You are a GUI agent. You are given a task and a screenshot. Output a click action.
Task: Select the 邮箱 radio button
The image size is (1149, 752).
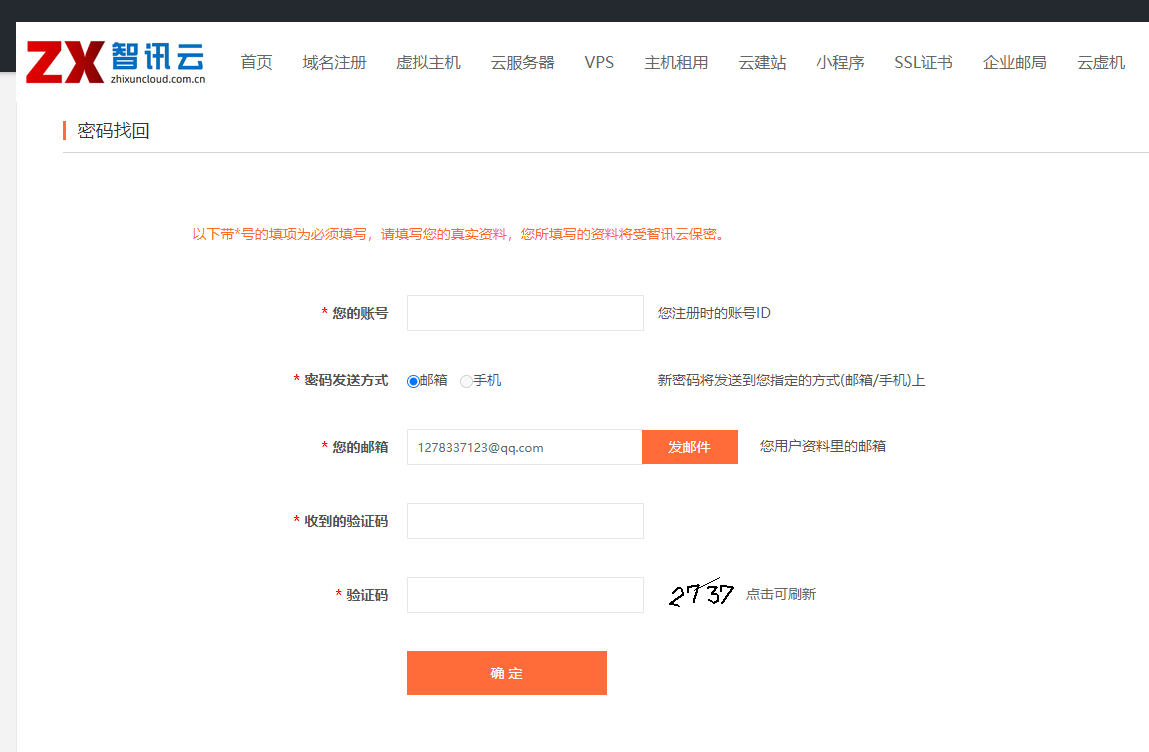[413, 381]
